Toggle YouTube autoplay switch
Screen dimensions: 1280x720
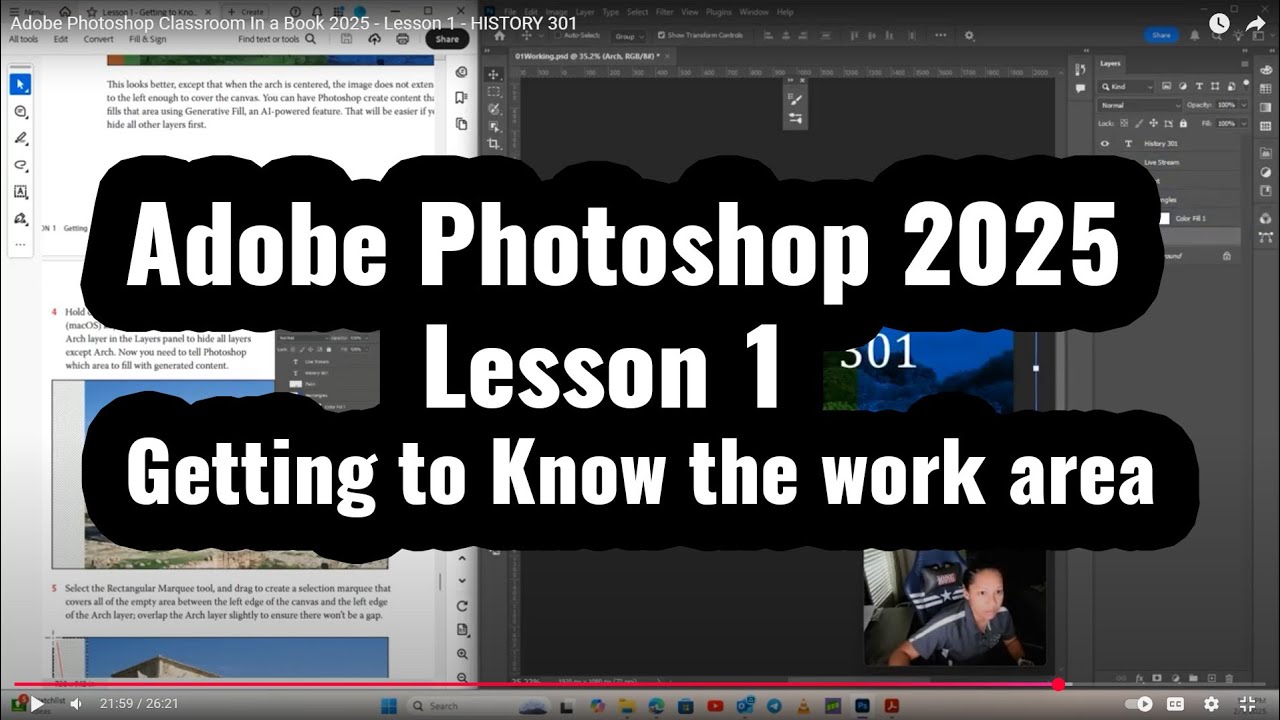(x=1139, y=704)
